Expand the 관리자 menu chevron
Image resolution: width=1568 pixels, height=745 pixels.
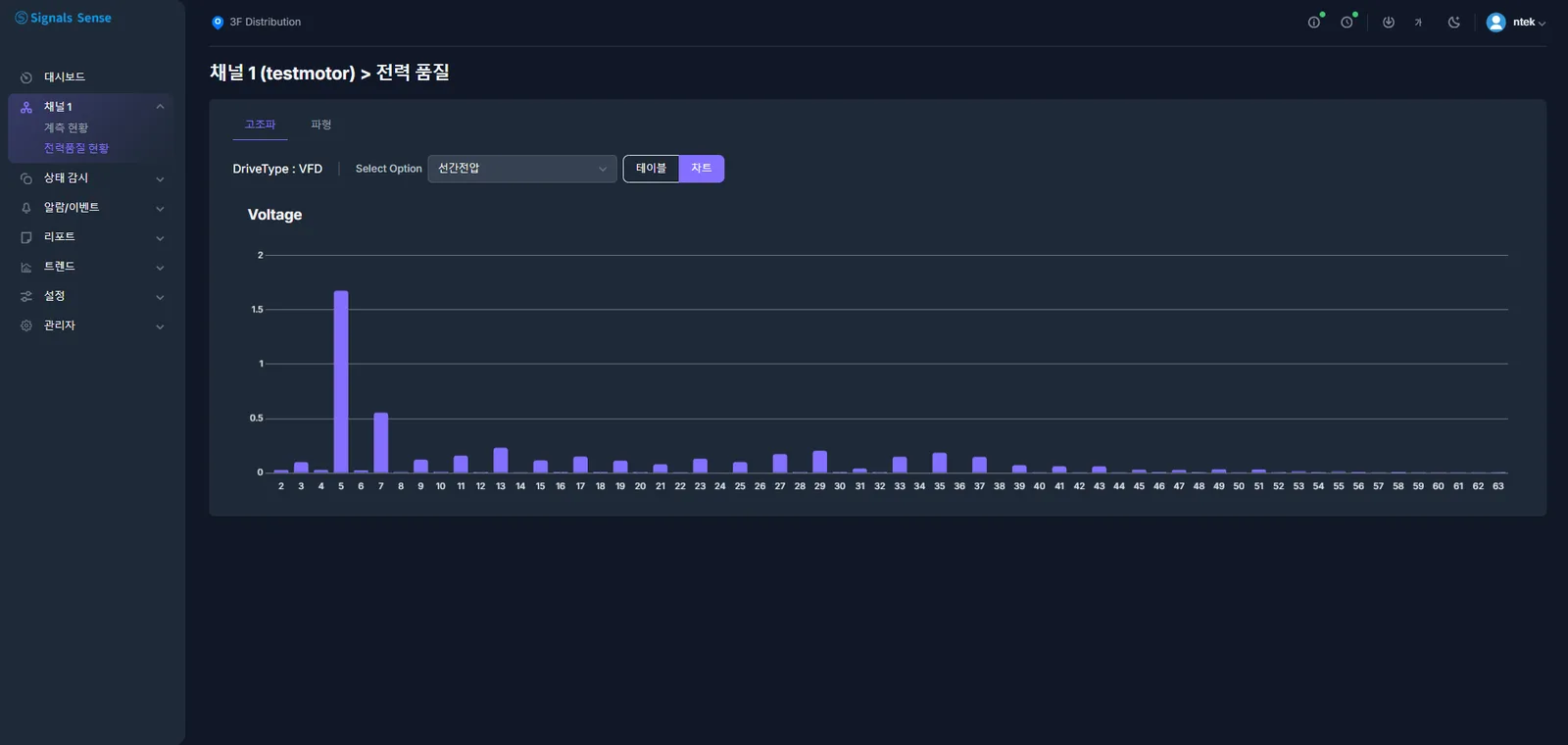(160, 326)
